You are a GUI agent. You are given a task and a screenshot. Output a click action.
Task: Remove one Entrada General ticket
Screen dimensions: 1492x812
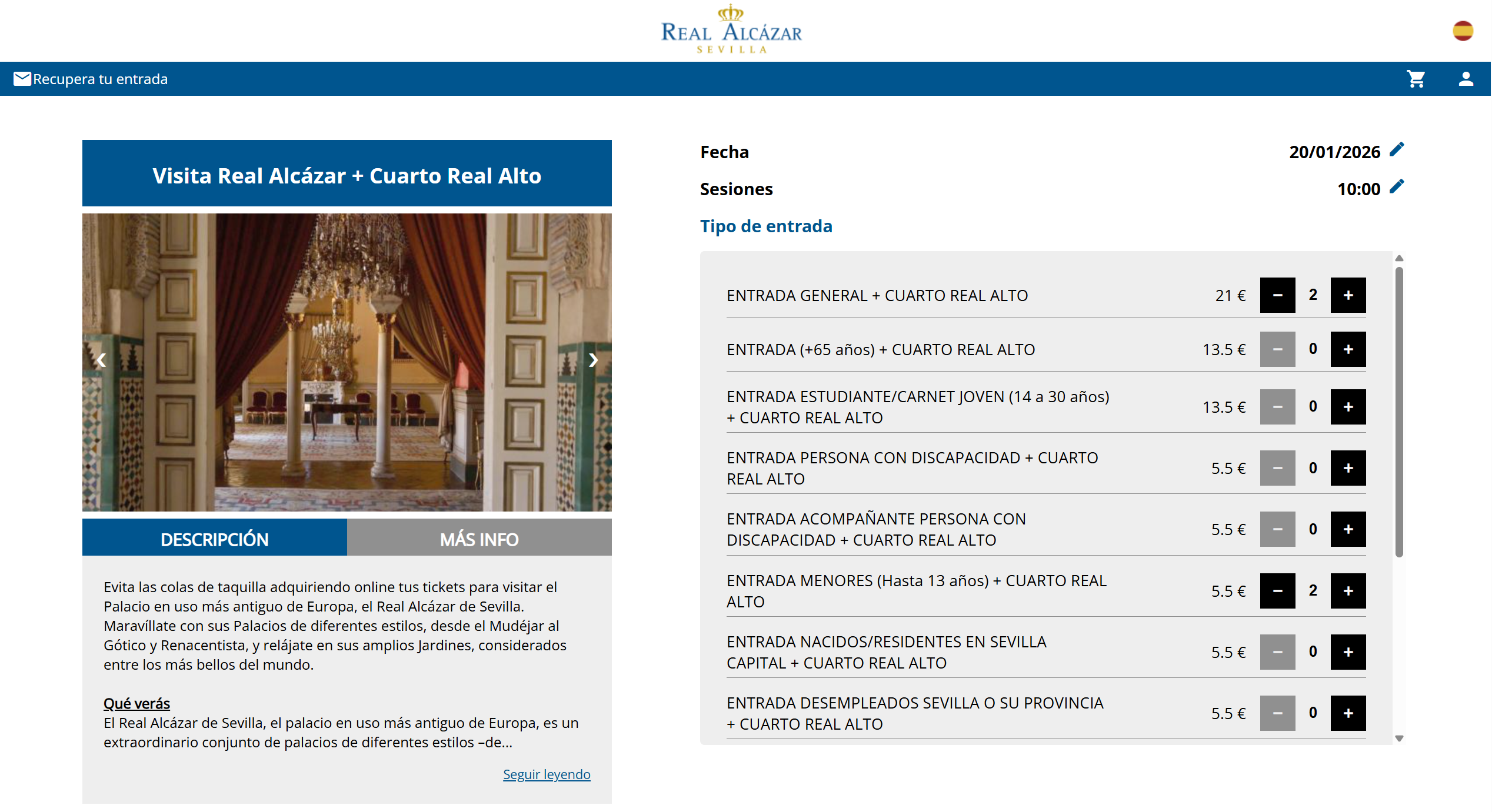click(x=1277, y=295)
